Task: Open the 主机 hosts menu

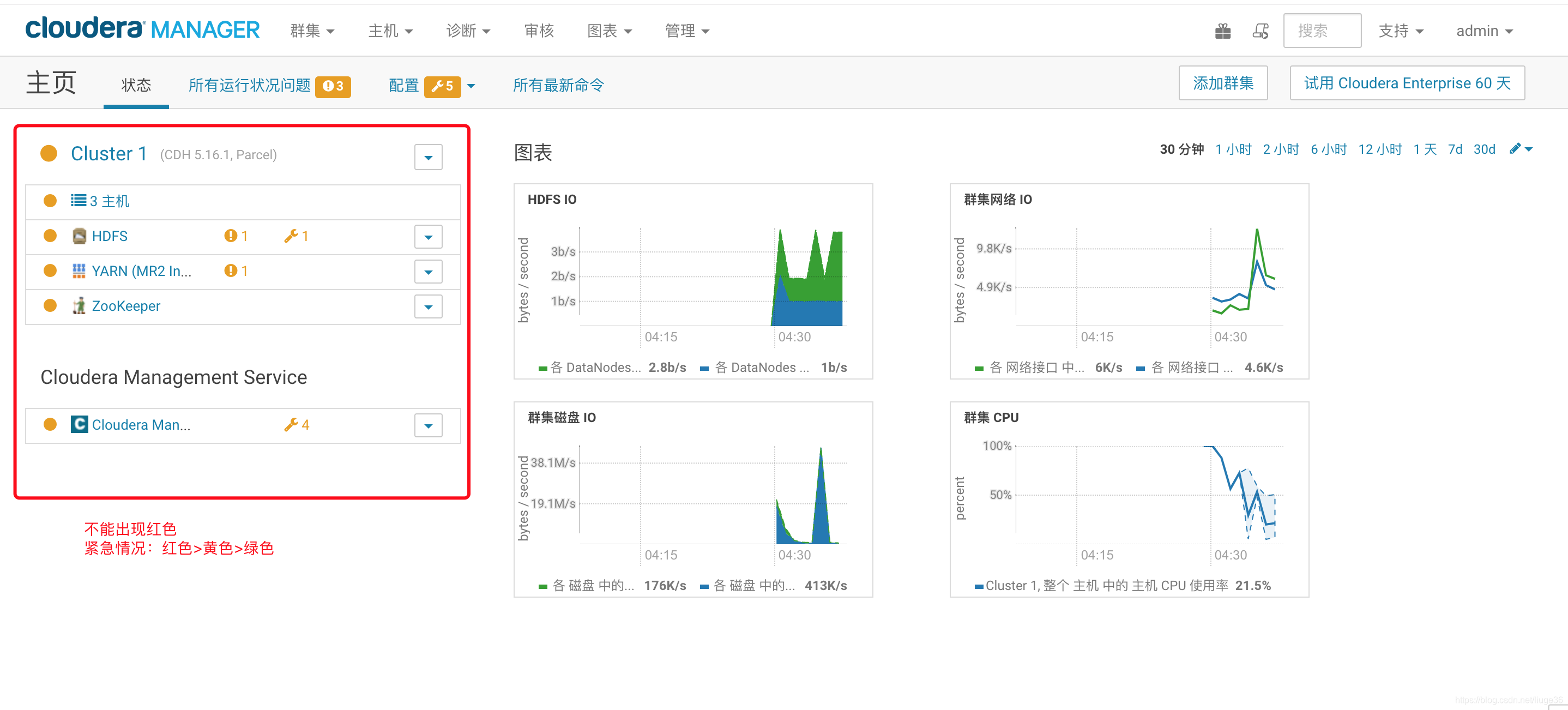Action: tap(390, 31)
